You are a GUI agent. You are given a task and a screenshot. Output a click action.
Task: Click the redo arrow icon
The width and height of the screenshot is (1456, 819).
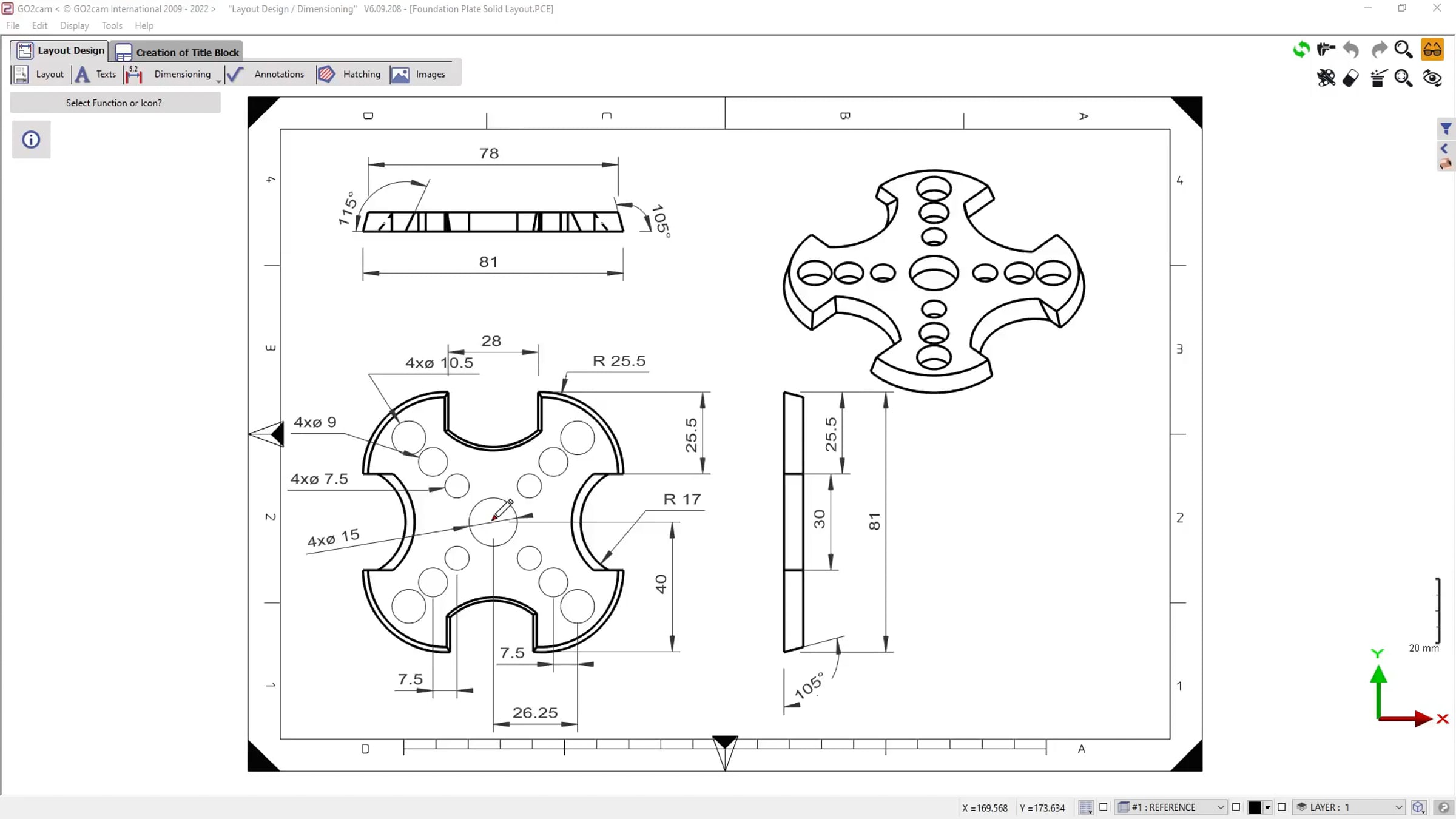pyautogui.click(x=1379, y=49)
